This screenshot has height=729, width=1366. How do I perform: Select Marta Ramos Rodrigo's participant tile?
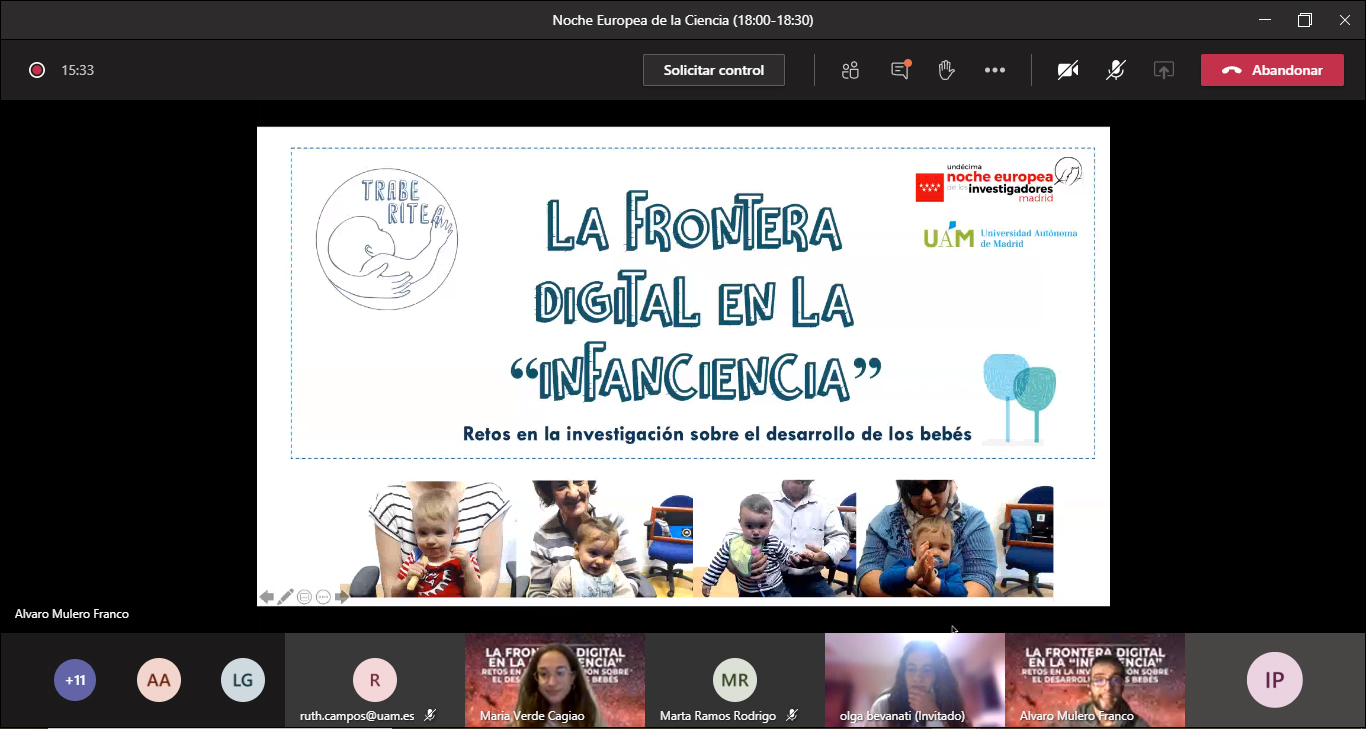735,680
